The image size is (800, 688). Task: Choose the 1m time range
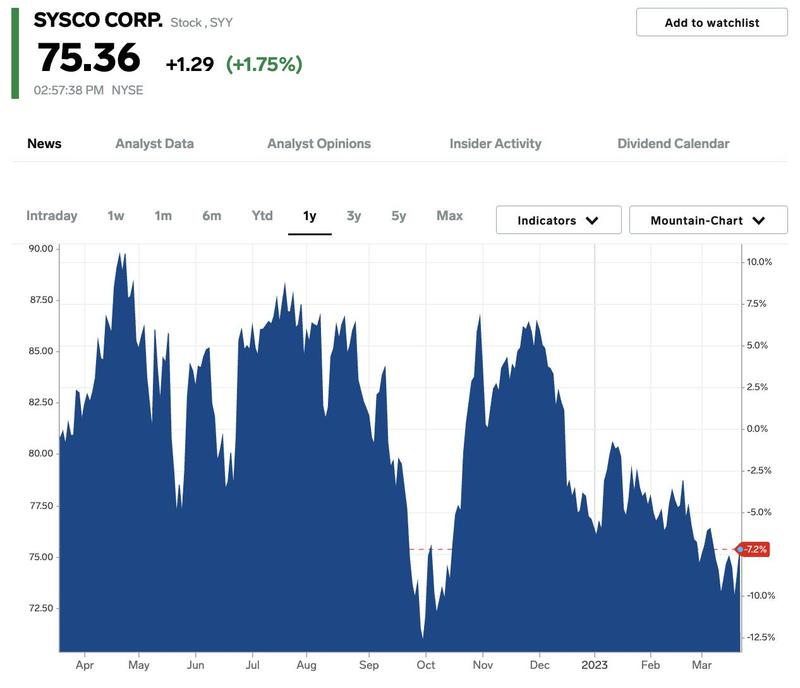[163, 216]
